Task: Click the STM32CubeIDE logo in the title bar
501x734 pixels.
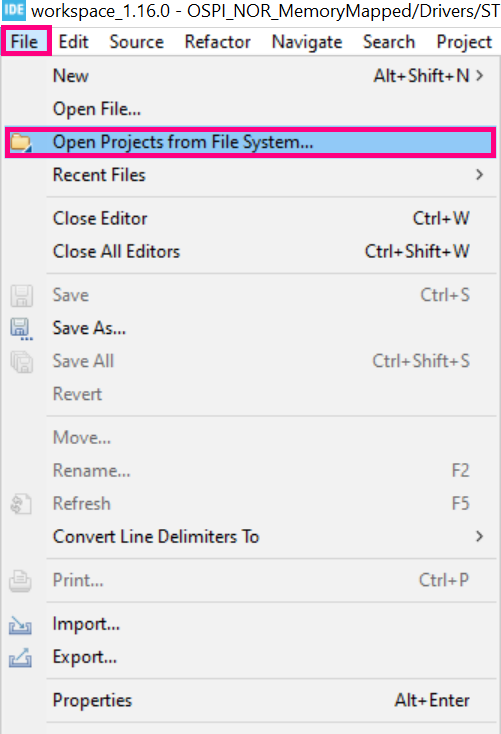Action: (14, 10)
